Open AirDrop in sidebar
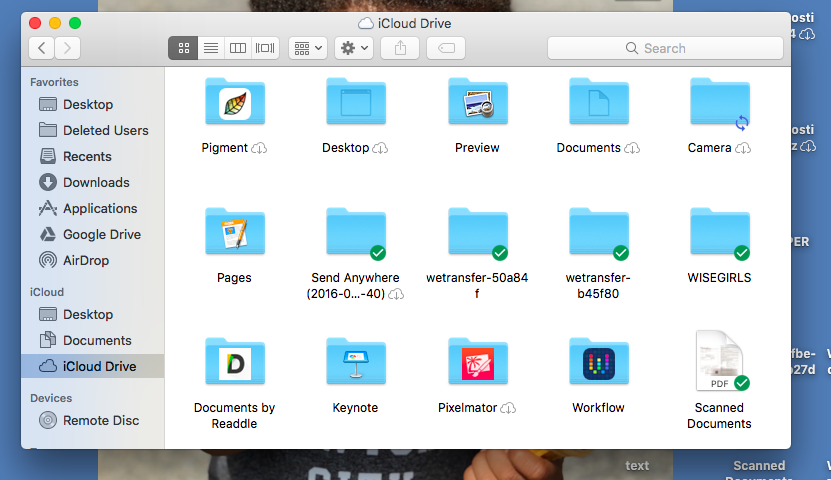 coord(93,260)
